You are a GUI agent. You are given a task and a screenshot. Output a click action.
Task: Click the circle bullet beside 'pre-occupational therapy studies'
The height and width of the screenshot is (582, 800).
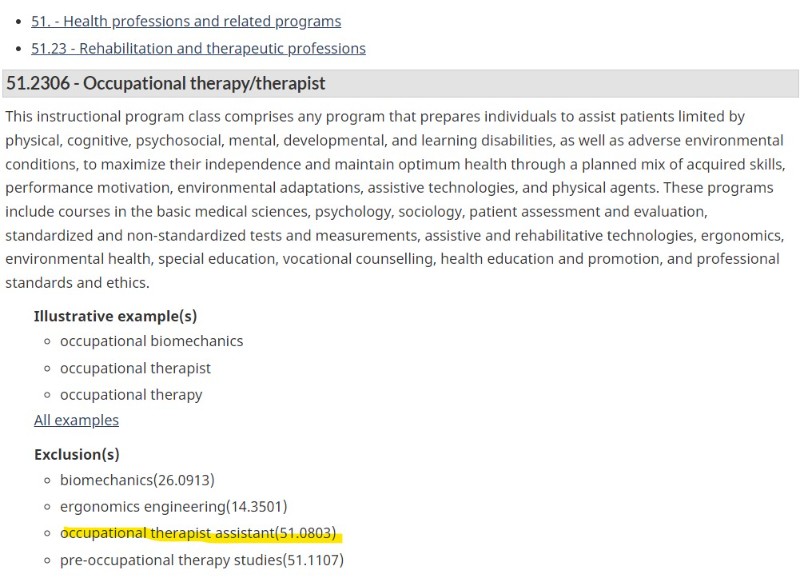(x=47, y=561)
